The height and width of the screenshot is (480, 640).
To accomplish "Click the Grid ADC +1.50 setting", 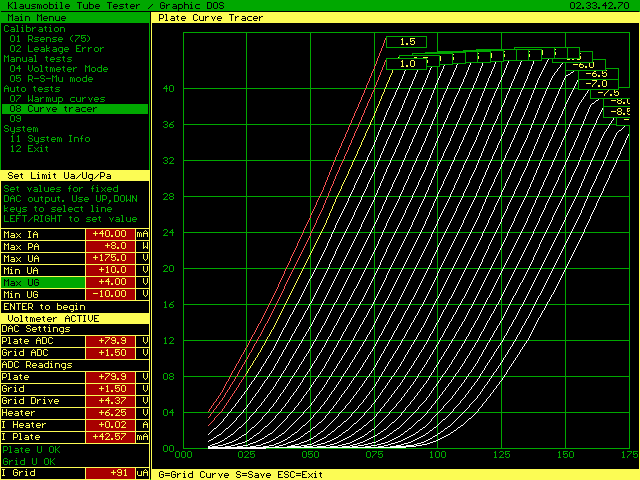I will [x=113, y=352].
